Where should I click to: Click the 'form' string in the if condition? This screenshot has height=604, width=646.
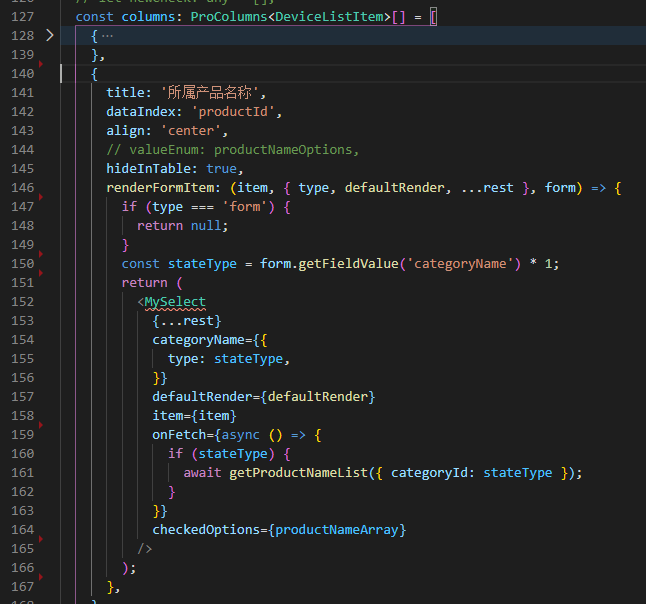245,206
